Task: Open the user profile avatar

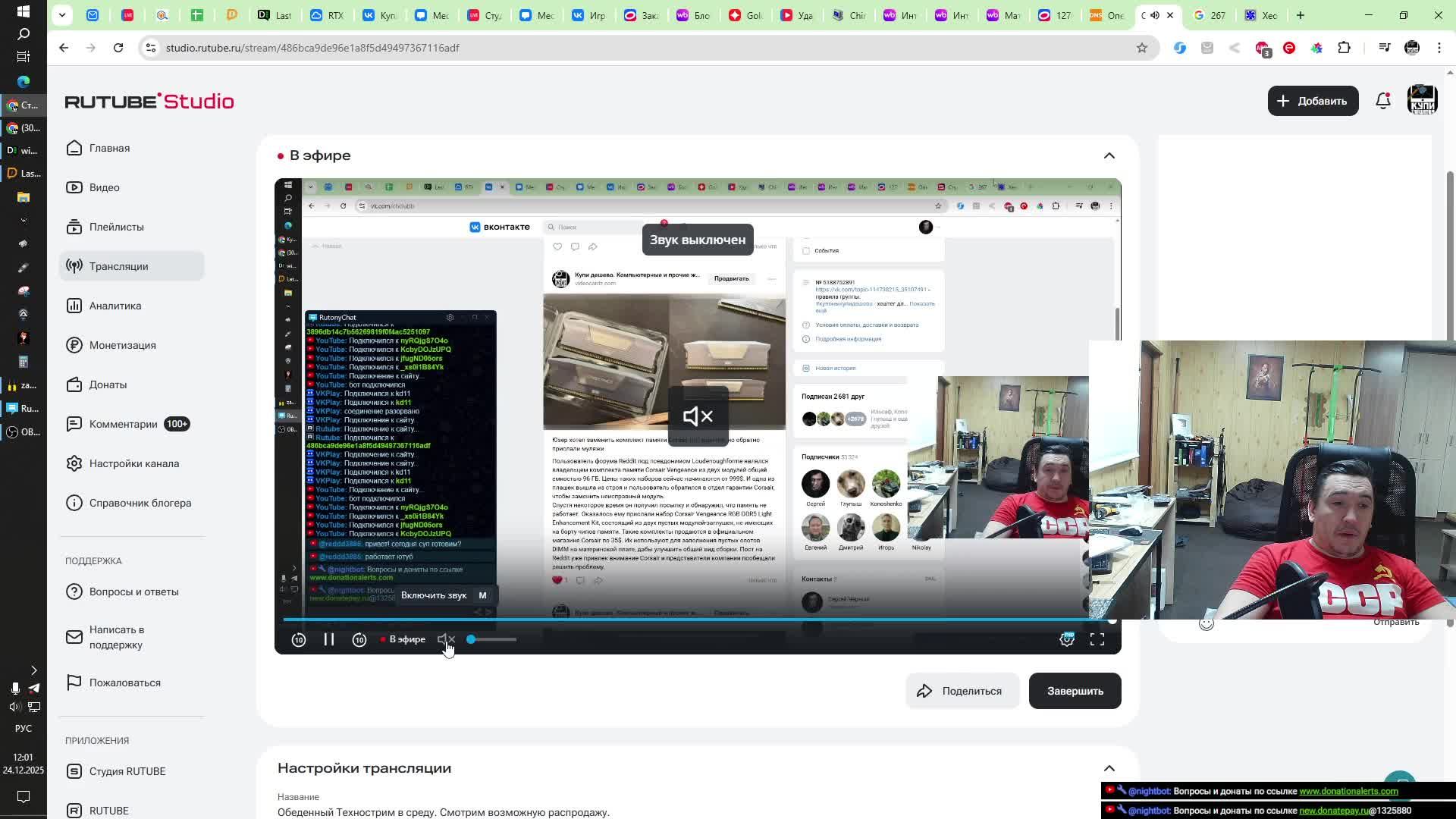Action: click(1422, 101)
